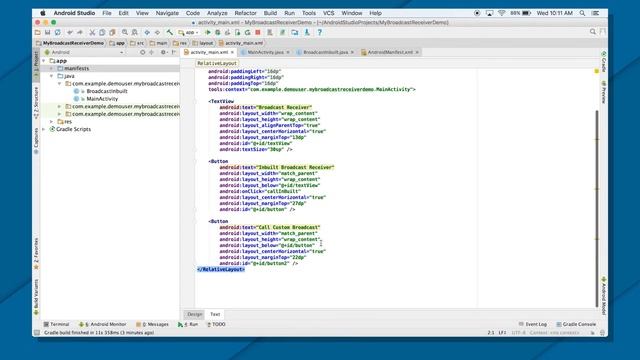Image resolution: width=640 pixels, height=360 pixels.
Task: Open the Build Variants side panel
Action: pos(36,297)
